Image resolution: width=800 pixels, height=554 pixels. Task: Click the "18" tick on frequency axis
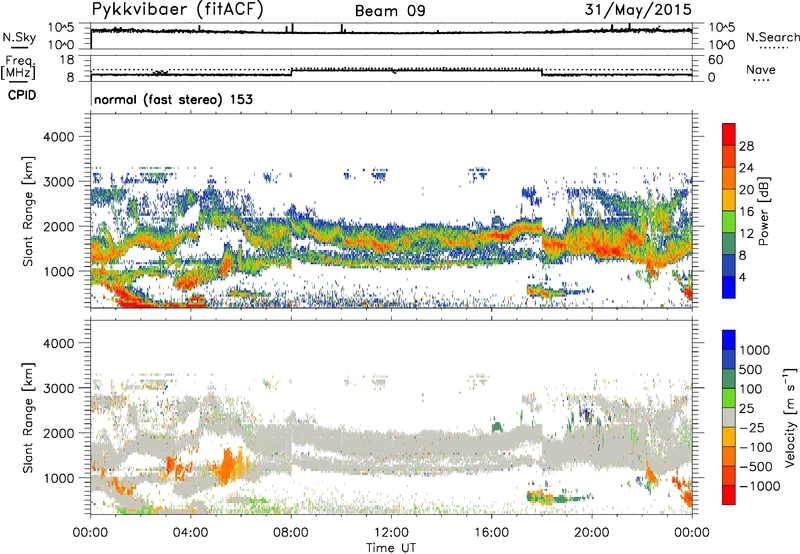67,60
